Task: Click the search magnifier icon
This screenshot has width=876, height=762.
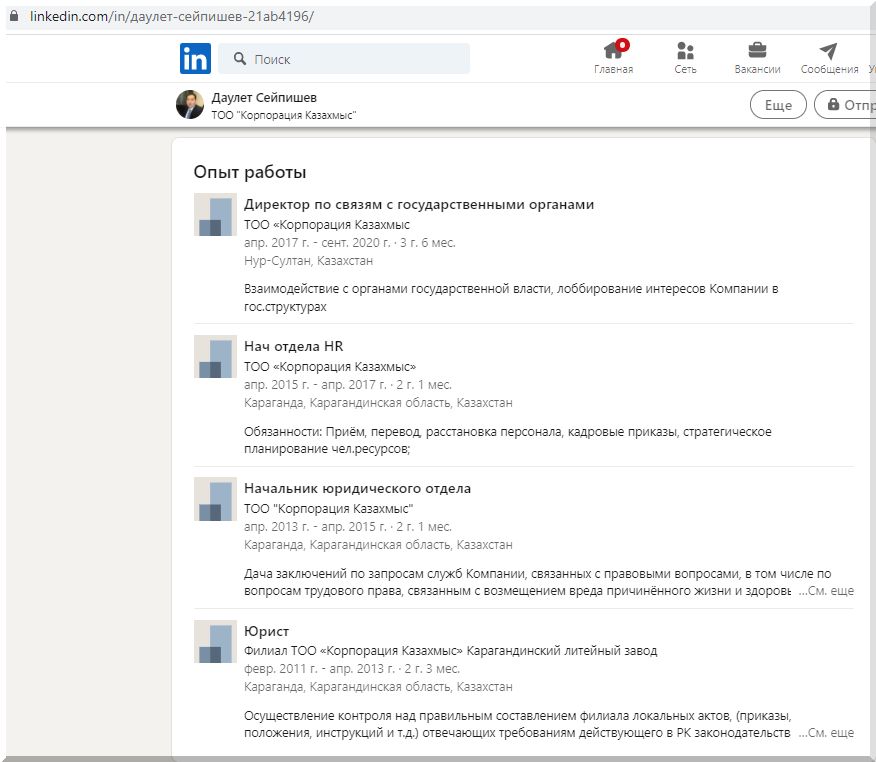Action: click(x=240, y=59)
